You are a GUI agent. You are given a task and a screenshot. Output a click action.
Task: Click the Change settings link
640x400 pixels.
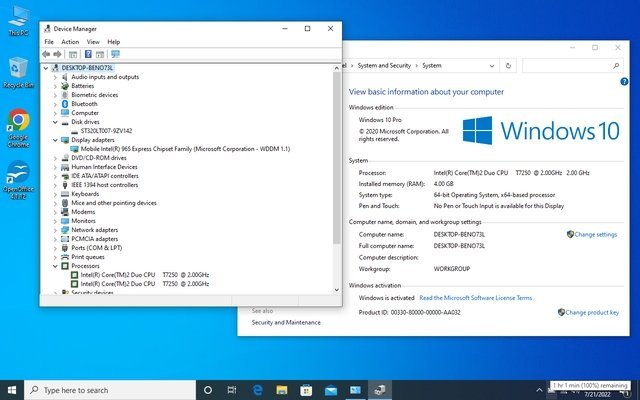(x=596, y=234)
